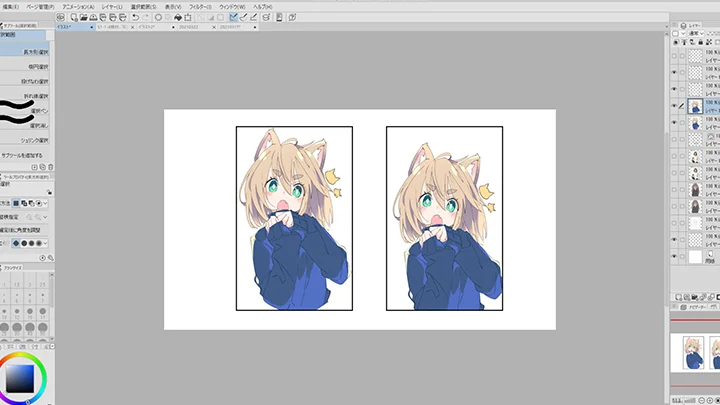The width and height of the screenshot is (720, 405).
Task: Click reset tool property icon beside wrench
Action: tap(42, 258)
